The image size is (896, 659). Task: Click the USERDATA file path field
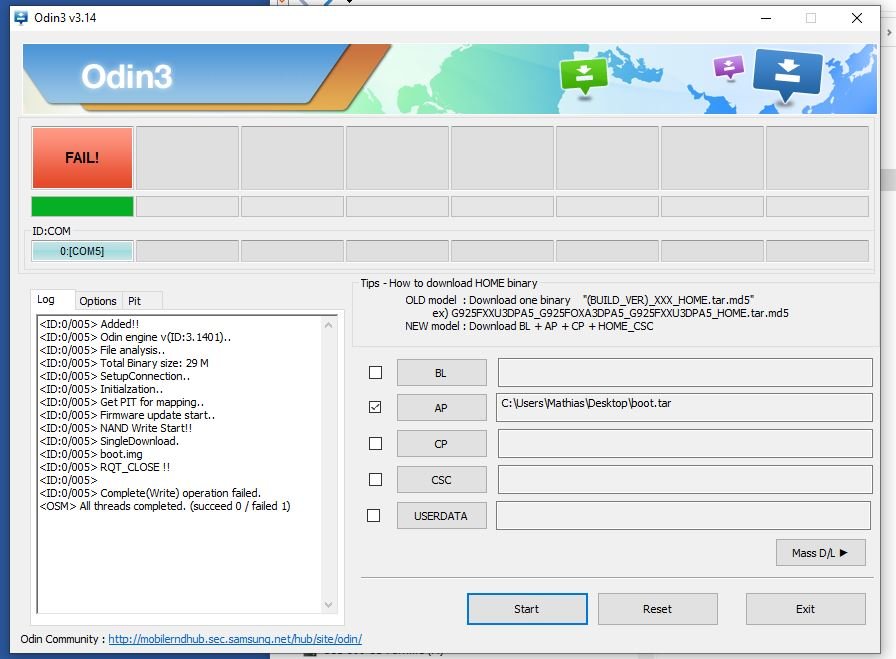click(x=683, y=516)
